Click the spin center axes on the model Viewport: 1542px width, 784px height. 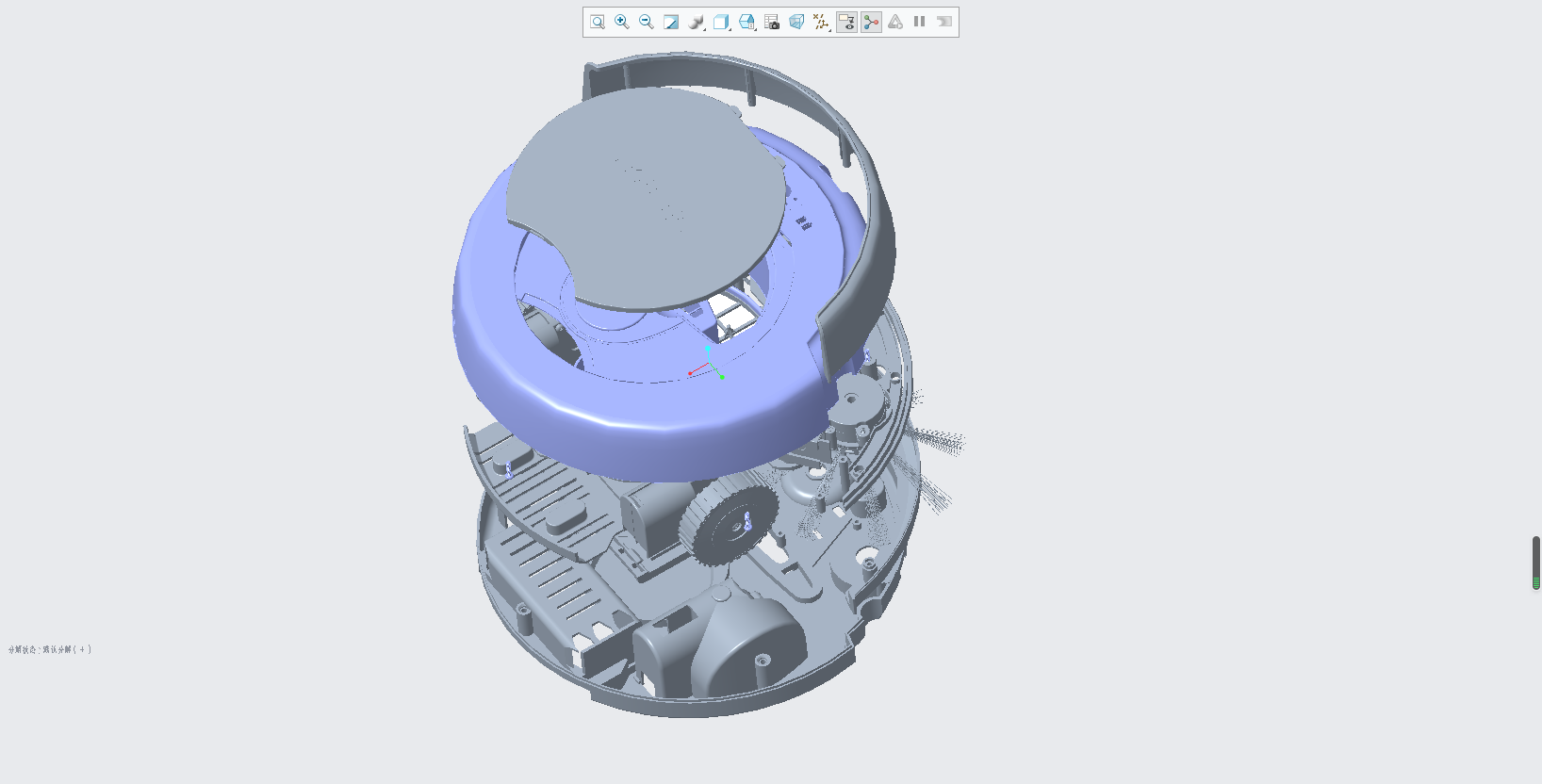coord(708,364)
